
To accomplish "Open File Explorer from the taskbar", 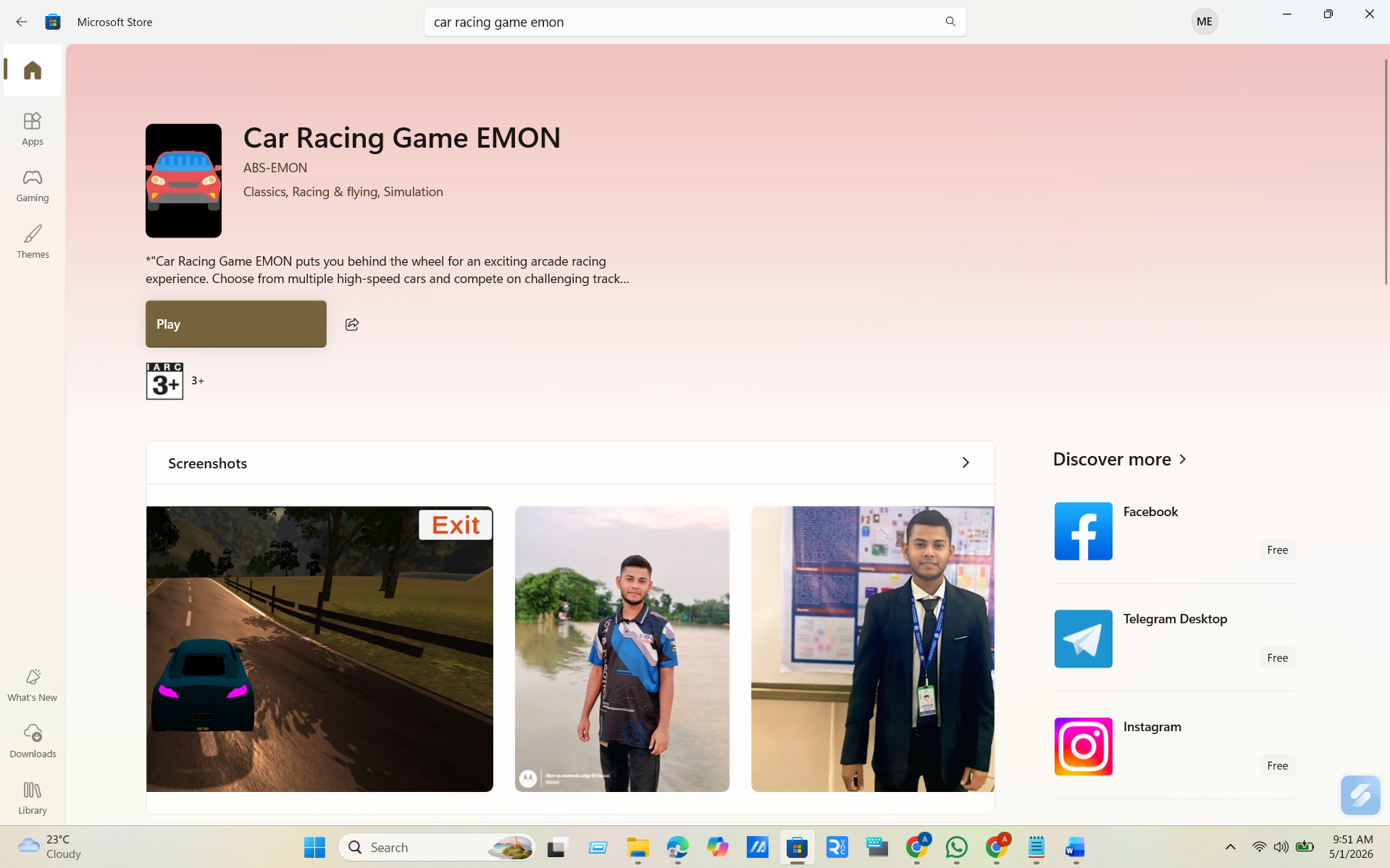I will (637, 847).
